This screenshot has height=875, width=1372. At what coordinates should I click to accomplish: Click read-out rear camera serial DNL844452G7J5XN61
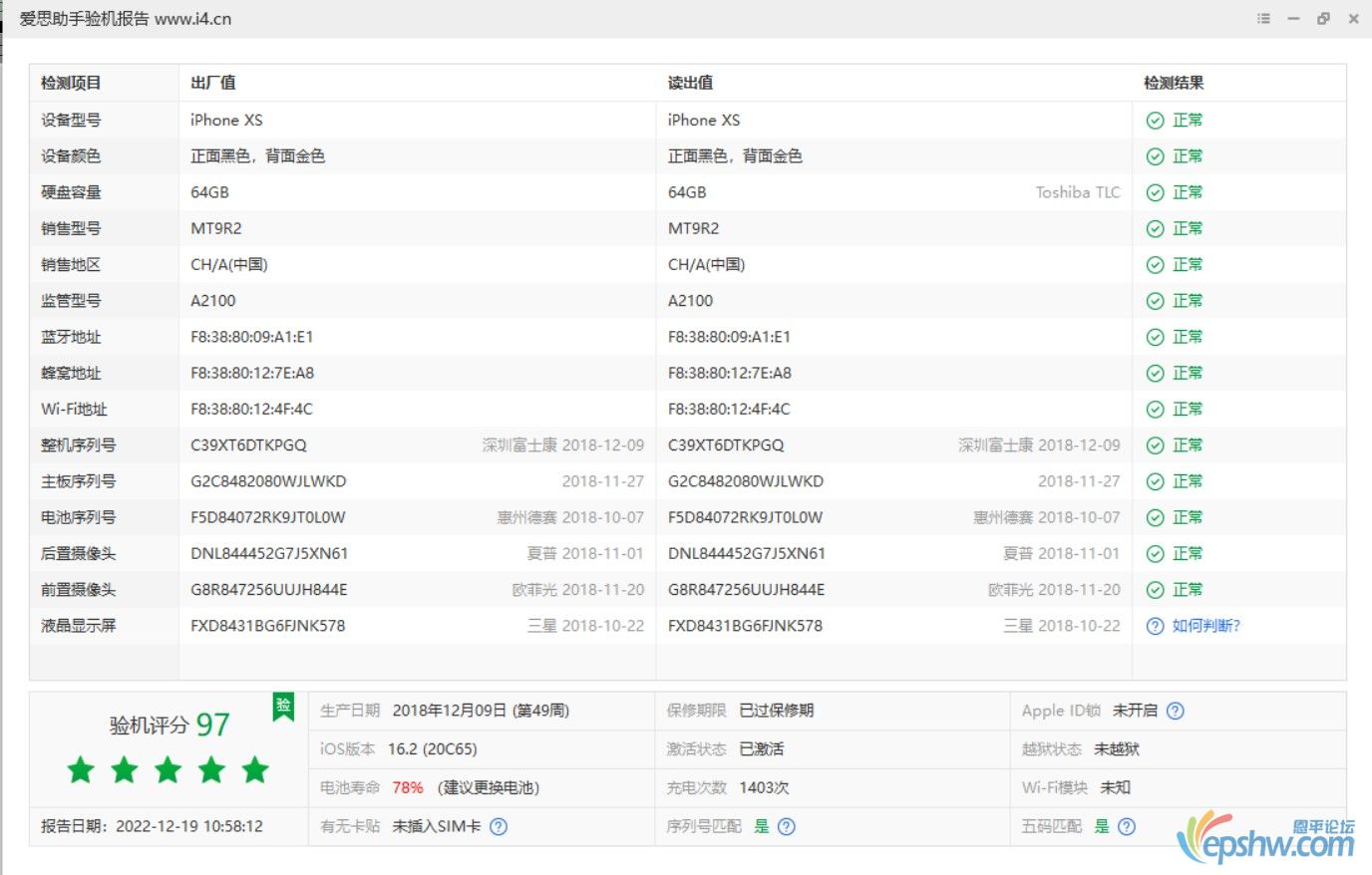[747, 554]
